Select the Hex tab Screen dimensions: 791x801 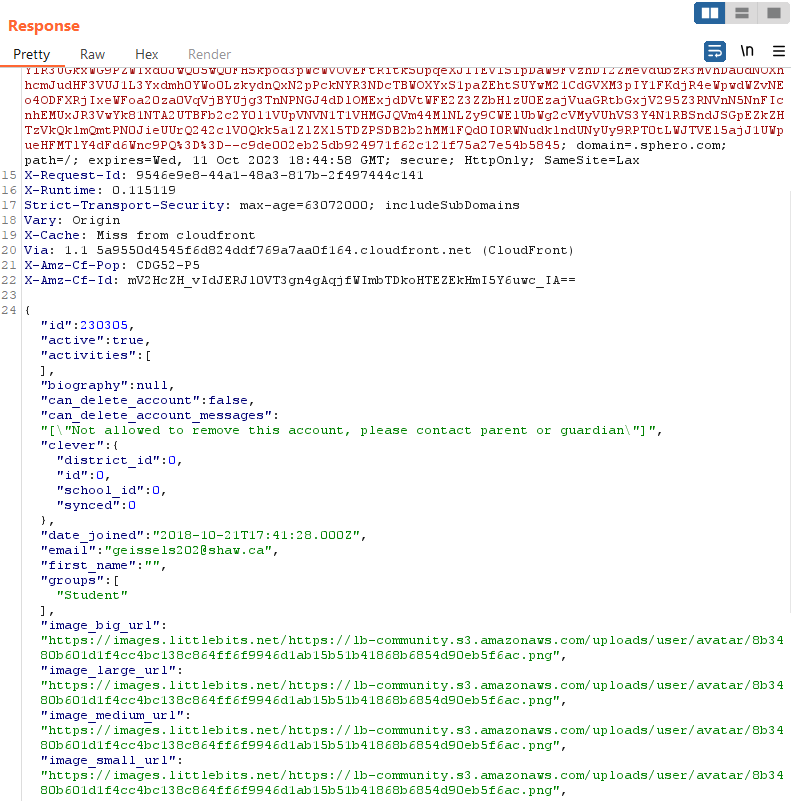[x=147, y=54]
